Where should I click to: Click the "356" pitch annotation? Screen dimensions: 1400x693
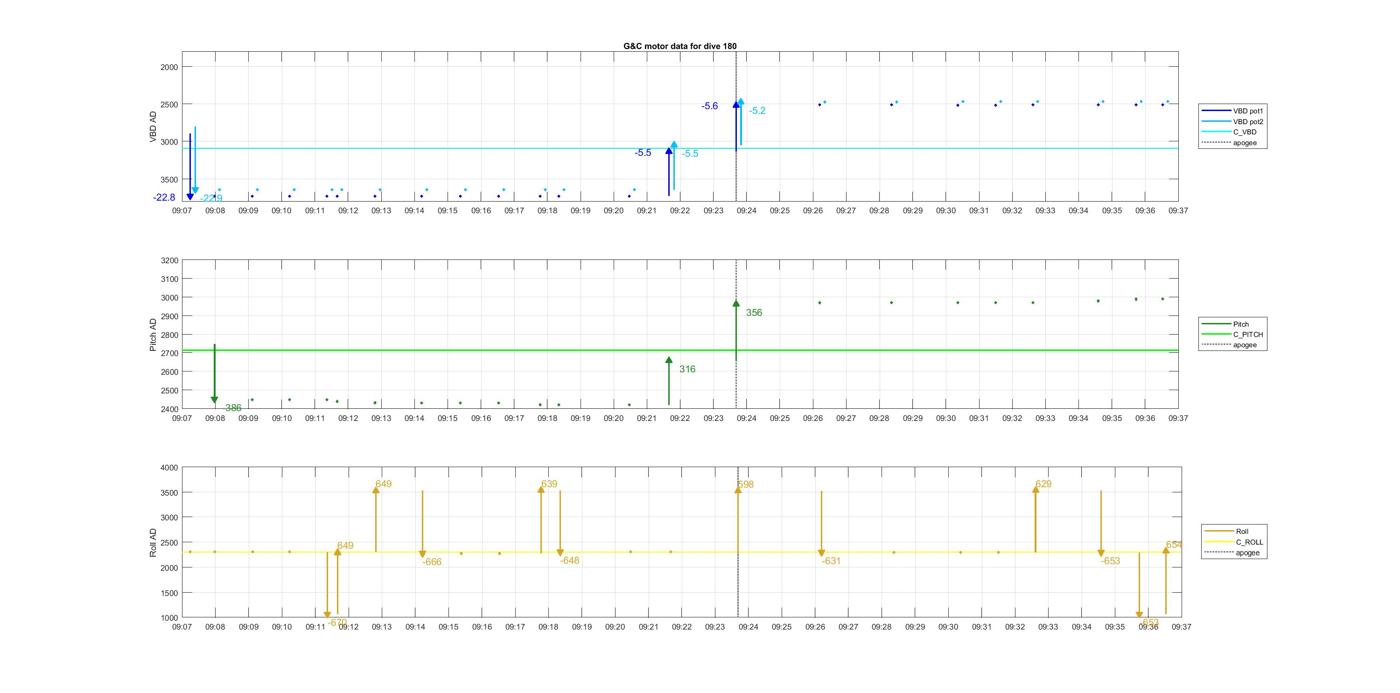pos(754,313)
